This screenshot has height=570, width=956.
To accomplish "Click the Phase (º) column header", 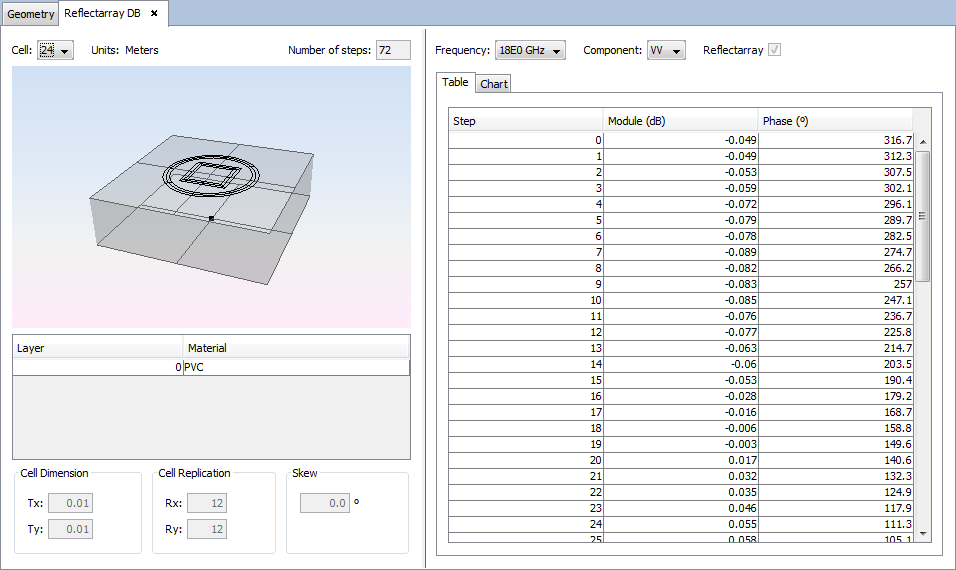I will point(834,121).
